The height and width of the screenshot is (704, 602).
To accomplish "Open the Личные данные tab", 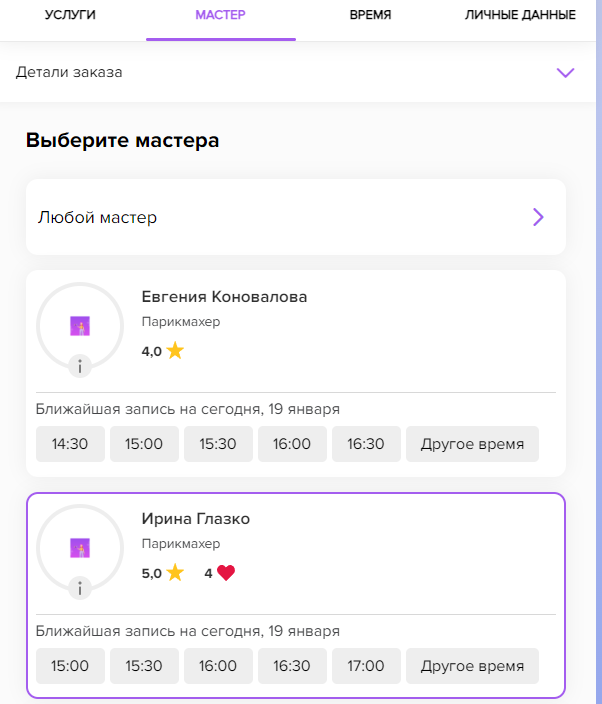I will (520, 15).
